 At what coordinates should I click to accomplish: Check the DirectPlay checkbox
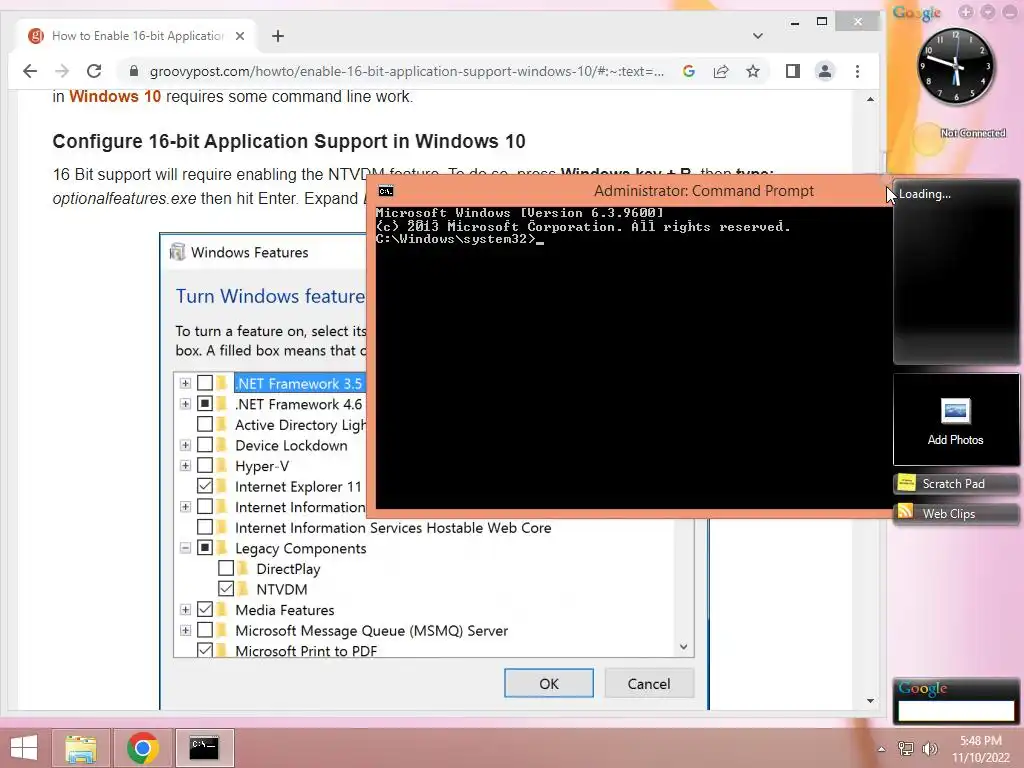pos(226,568)
